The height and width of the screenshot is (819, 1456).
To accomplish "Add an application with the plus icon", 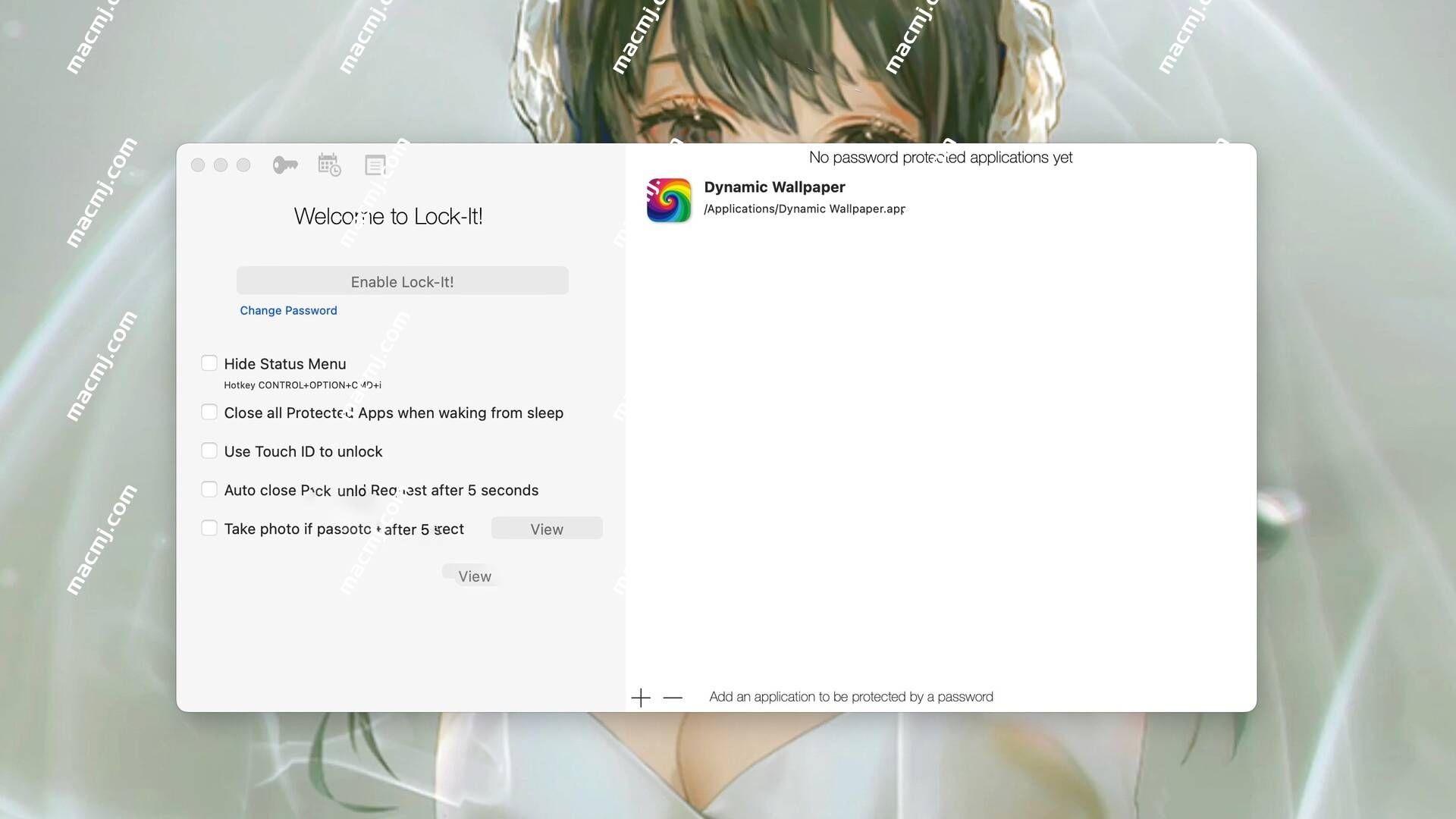I will point(641,698).
